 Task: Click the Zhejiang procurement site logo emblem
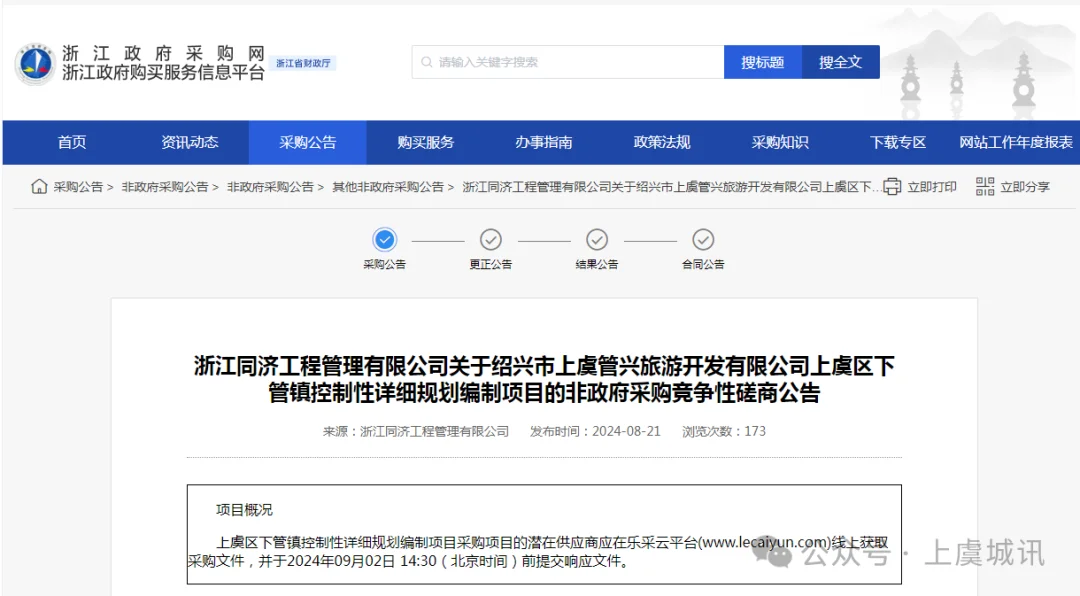click(x=34, y=63)
